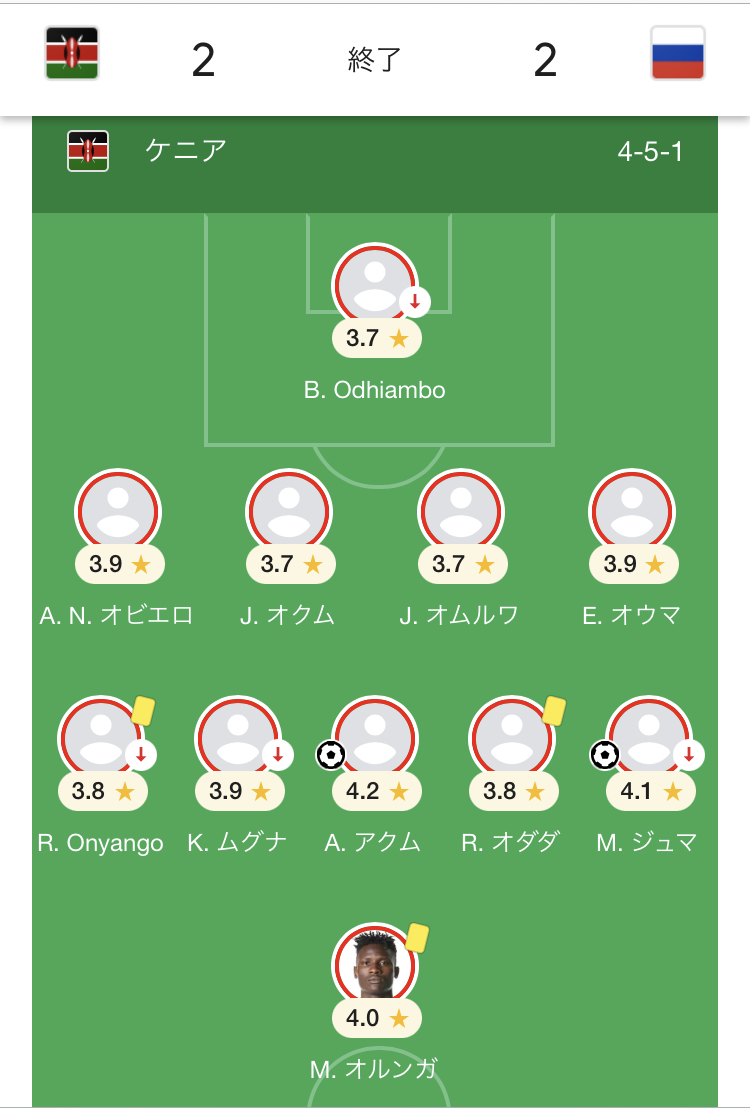The width and height of the screenshot is (750, 1108).
Task: Click the small Kenya flag beside ケニア
Action: (88, 151)
